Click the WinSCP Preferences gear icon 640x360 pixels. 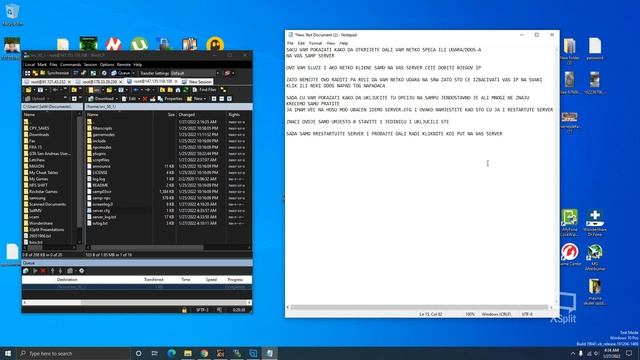pos(104,73)
